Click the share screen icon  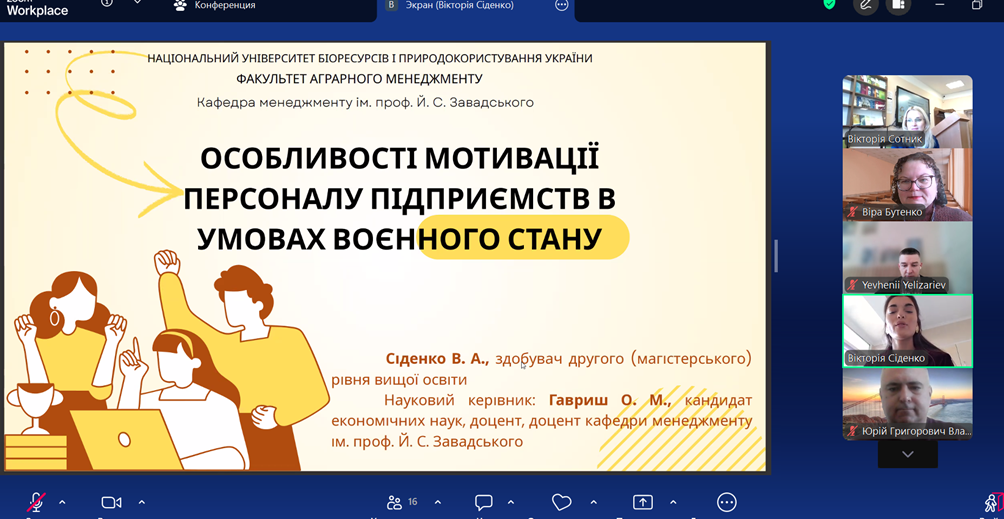click(x=643, y=502)
